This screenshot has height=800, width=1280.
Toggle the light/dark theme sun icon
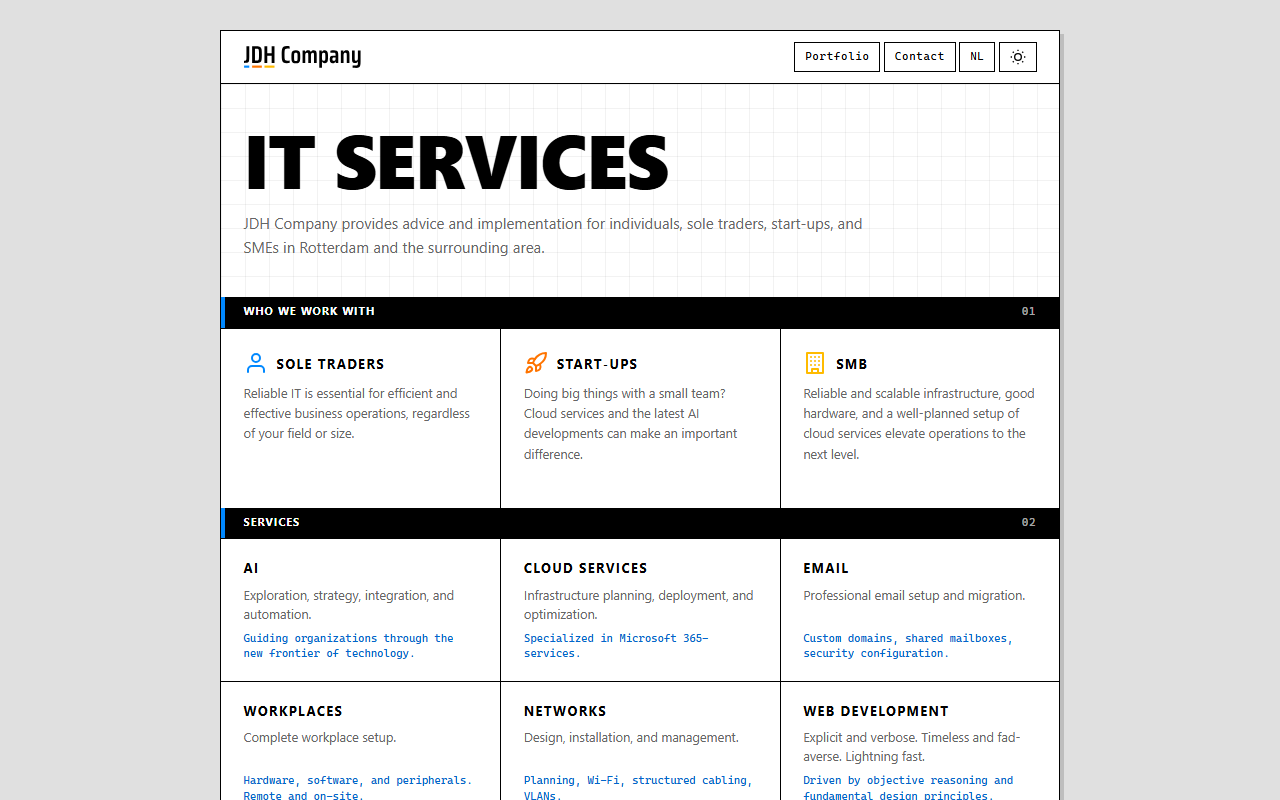point(1017,57)
